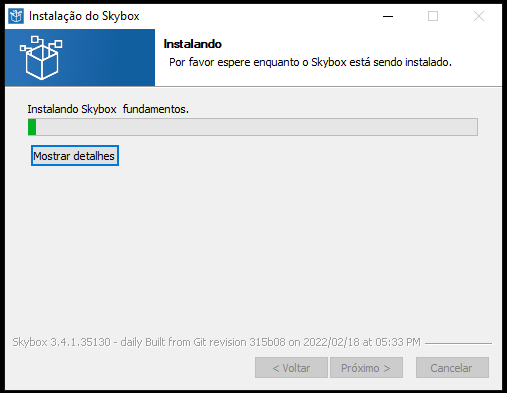507x393 pixels.
Task: Click the empty gray part of the progress bar
Action: (257, 127)
